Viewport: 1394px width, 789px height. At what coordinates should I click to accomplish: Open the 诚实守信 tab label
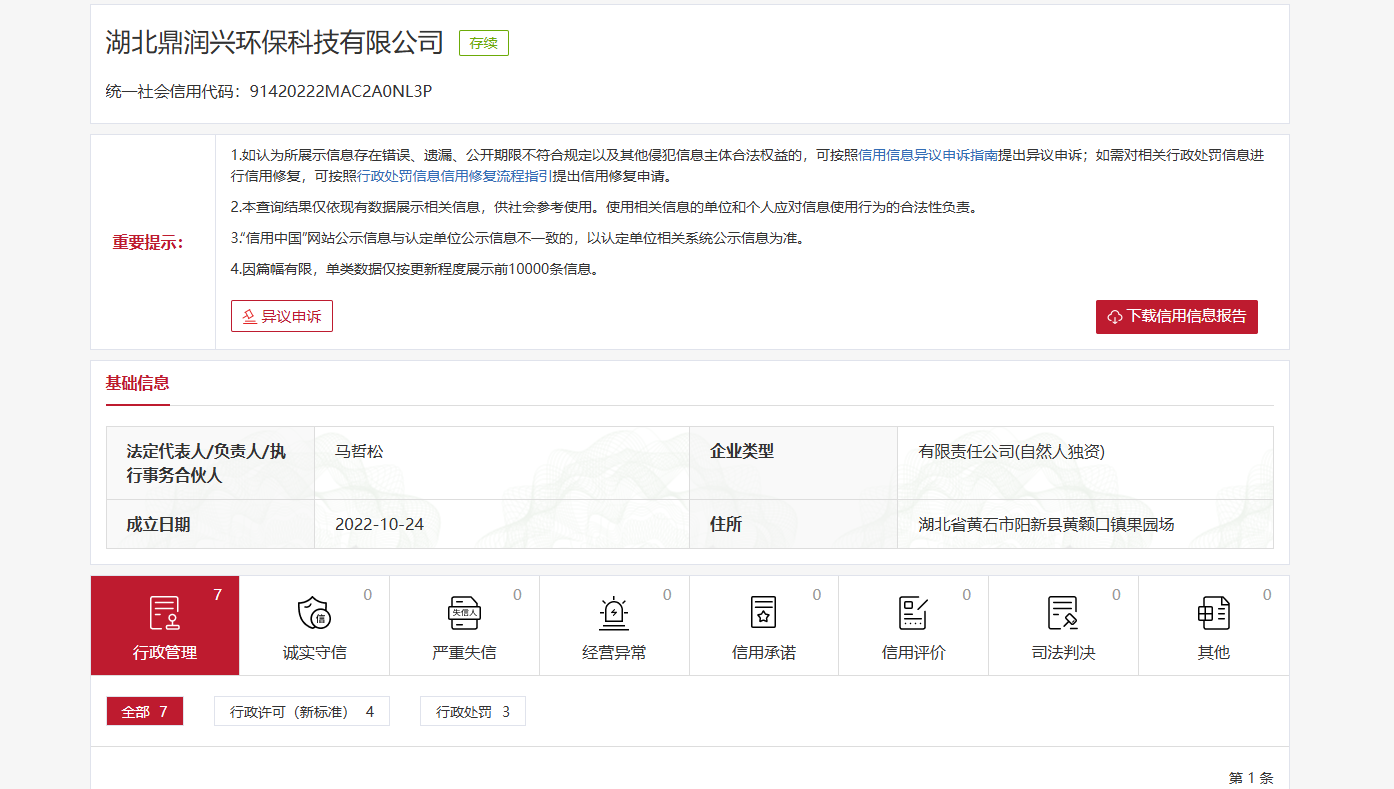314,653
